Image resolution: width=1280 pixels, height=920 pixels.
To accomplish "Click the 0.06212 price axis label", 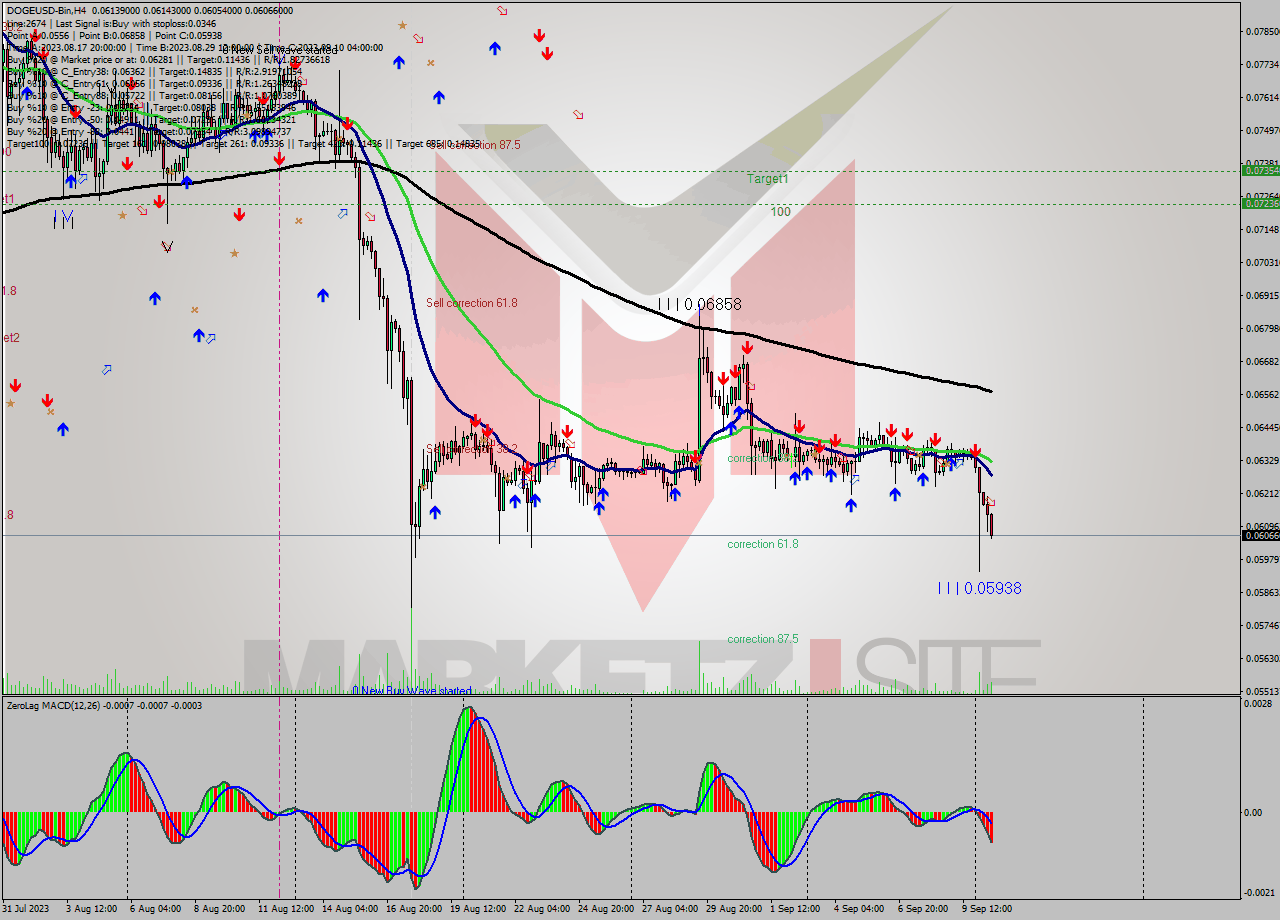I will point(1263,493).
